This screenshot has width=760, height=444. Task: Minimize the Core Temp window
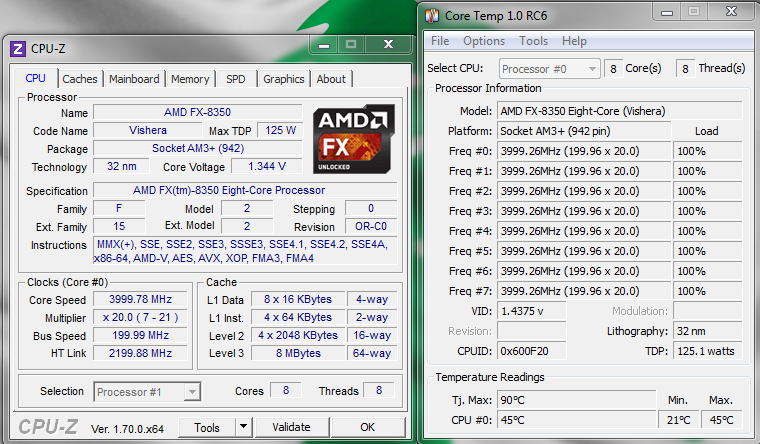coord(667,12)
